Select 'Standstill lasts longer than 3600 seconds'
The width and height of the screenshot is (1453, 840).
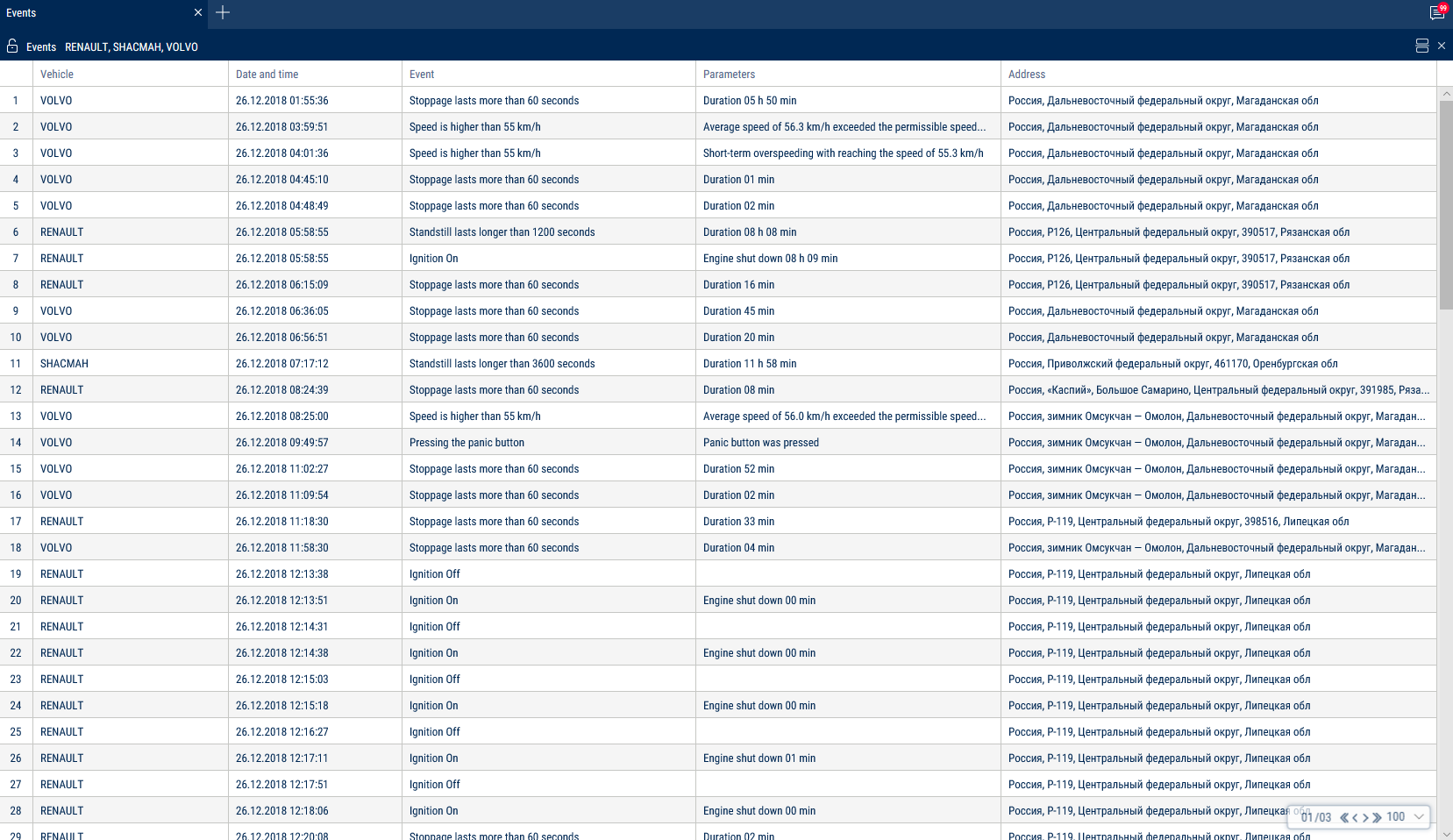pyautogui.click(x=548, y=363)
